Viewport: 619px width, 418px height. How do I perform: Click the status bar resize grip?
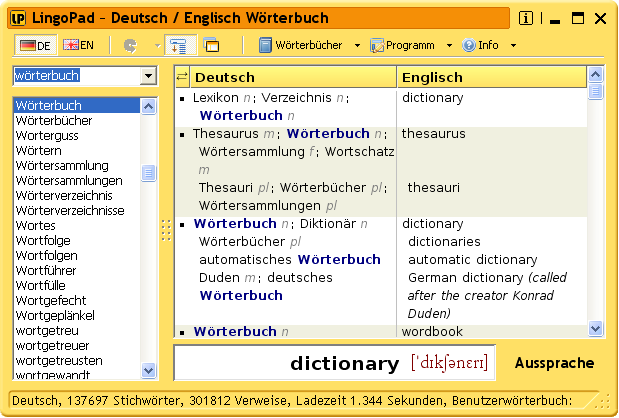click(x=604, y=401)
